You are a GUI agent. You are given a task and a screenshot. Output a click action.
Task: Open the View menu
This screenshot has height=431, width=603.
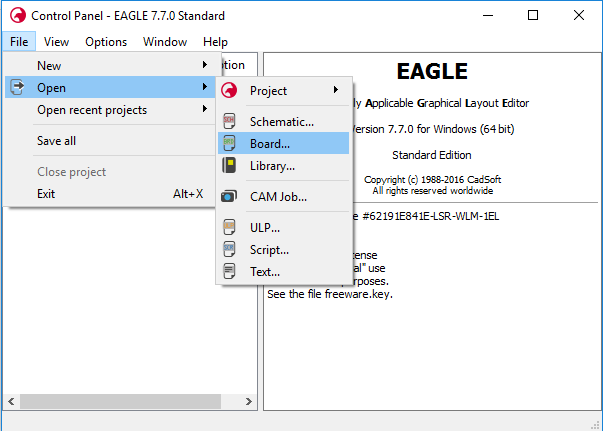pyautogui.click(x=57, y=42)
